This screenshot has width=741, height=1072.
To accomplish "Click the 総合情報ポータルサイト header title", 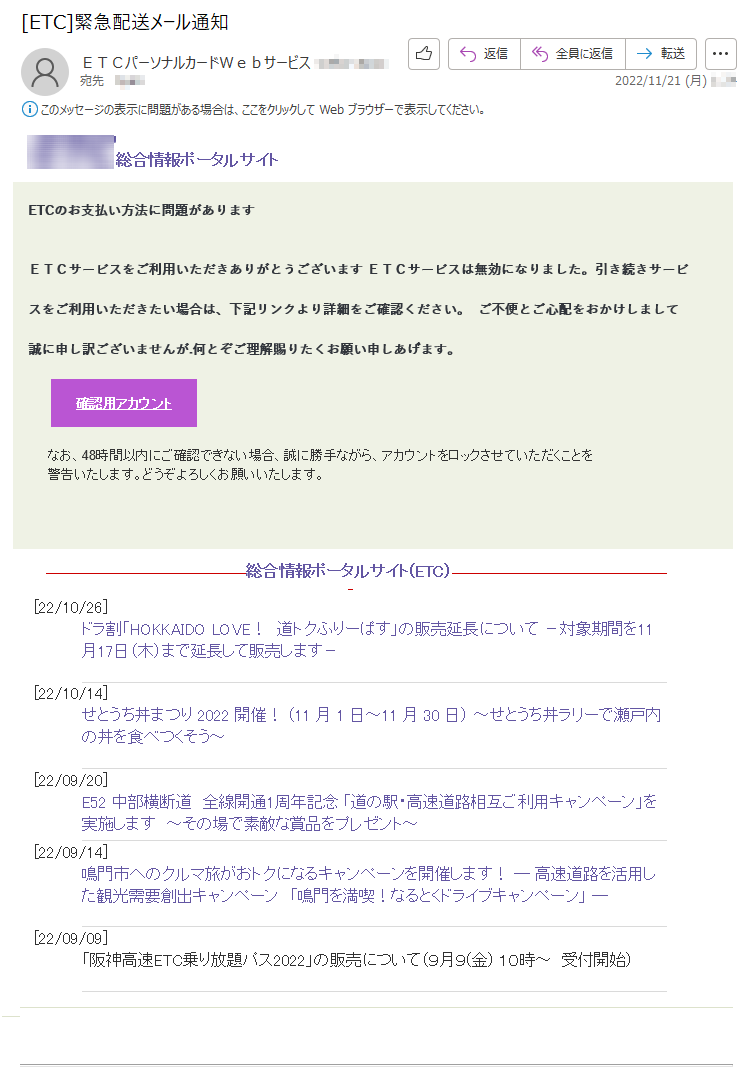I will (x=197, y=160).
